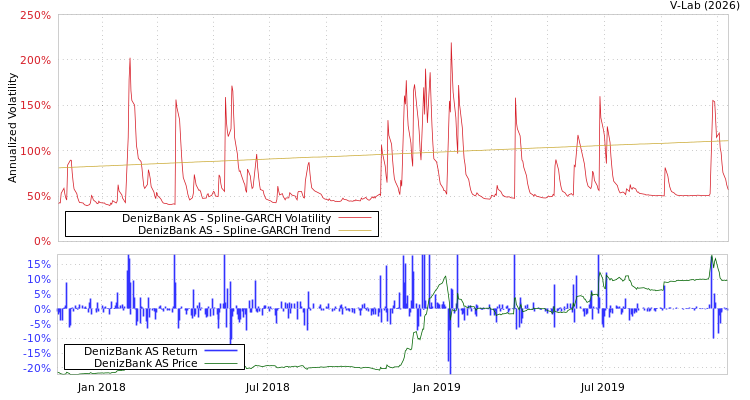Click the 0% label on volatility chart
The height and width of the screenshot is (400, 750).
click(42, 241)
